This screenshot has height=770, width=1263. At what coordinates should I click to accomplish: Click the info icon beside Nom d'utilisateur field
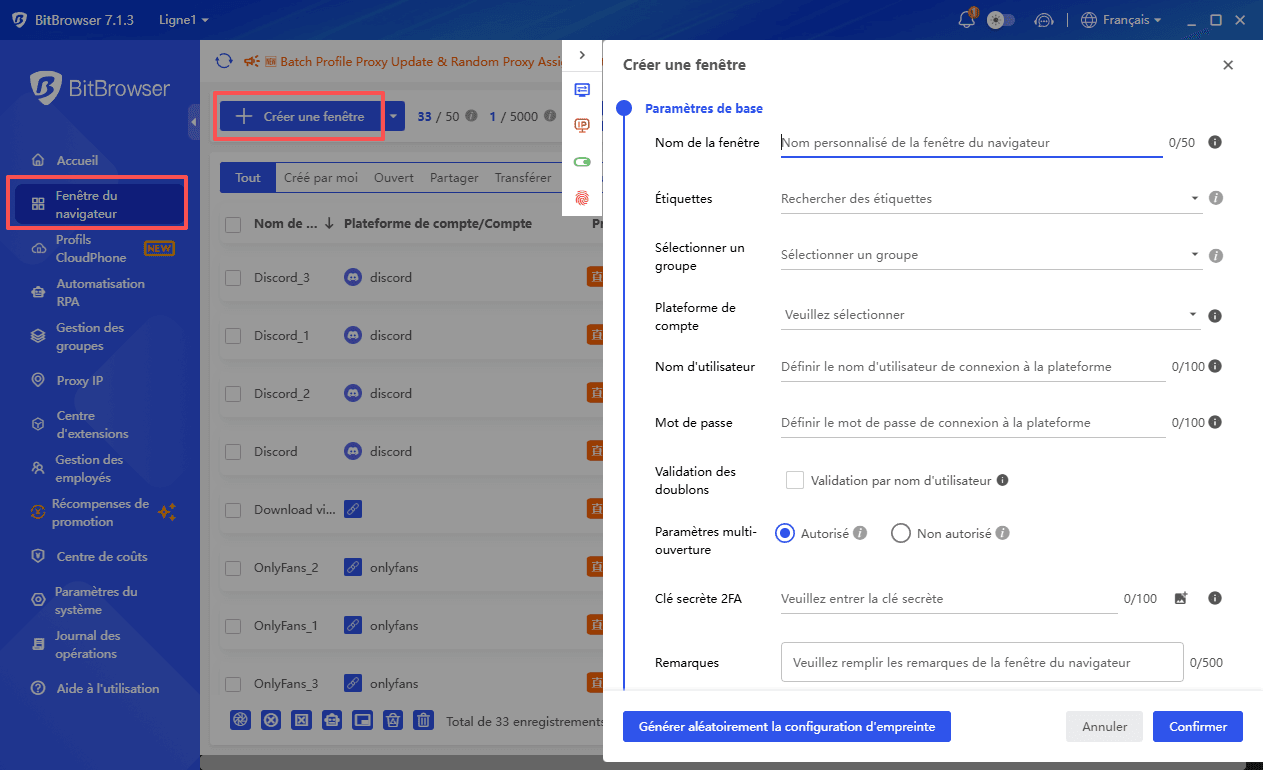pyautogui.click(x=1215, y=366)
